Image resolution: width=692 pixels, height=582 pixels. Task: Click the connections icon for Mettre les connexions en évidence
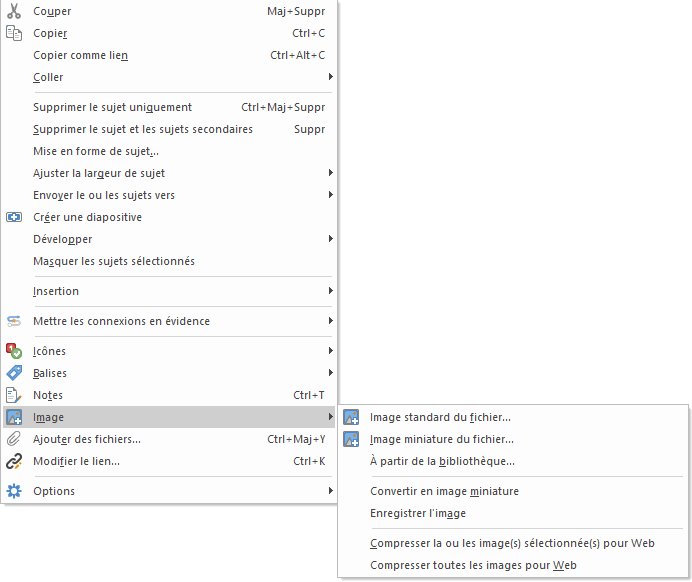click(x=14, y=321)
